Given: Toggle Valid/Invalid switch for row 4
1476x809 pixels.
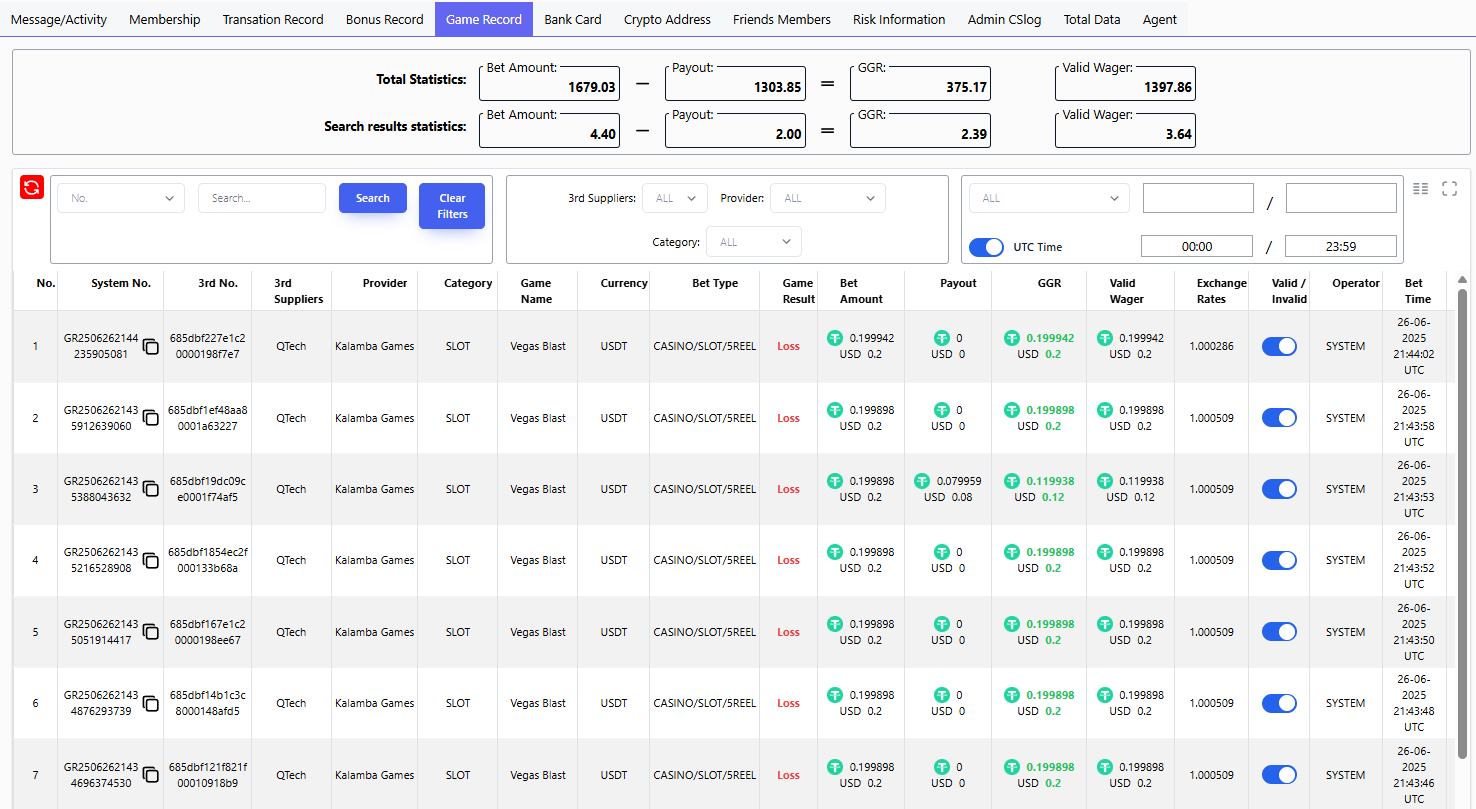Looking at the screenshot, I should (1279, 560).
